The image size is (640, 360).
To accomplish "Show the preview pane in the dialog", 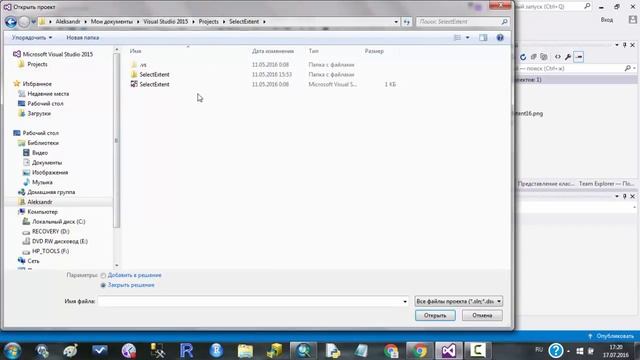I will (x=483, y=38).
